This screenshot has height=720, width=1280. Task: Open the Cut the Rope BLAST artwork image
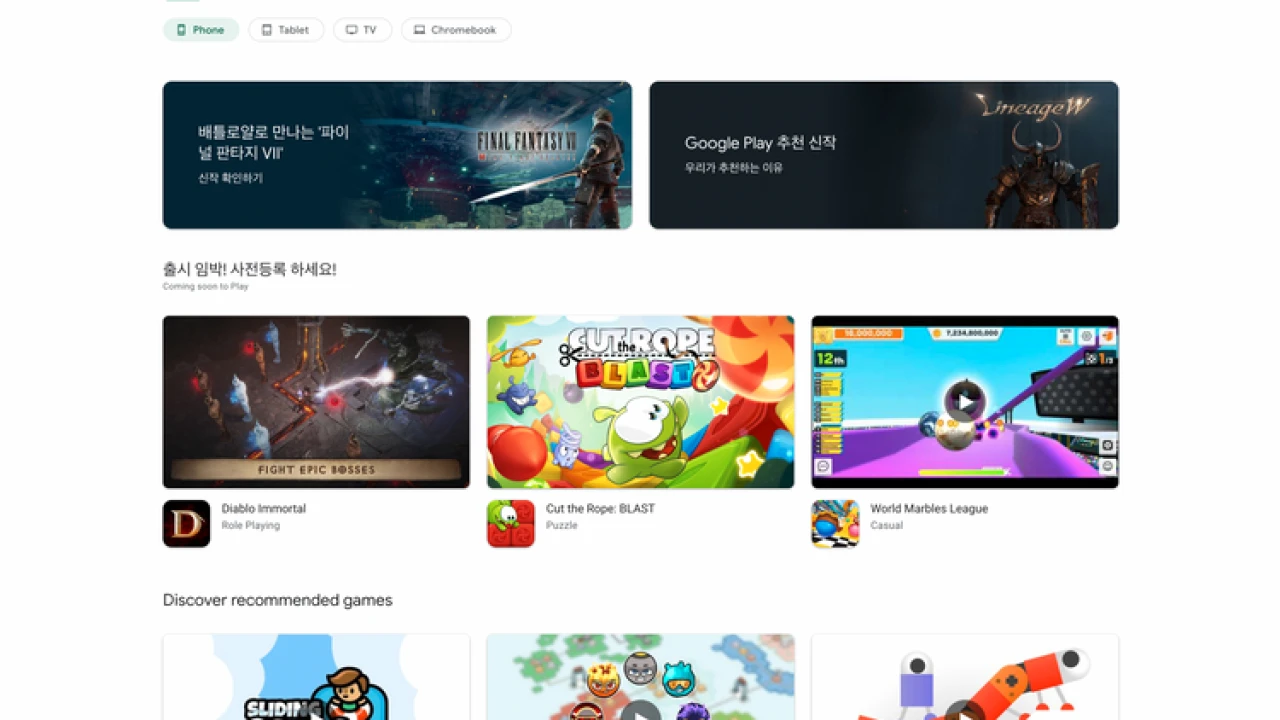point(640,402)
